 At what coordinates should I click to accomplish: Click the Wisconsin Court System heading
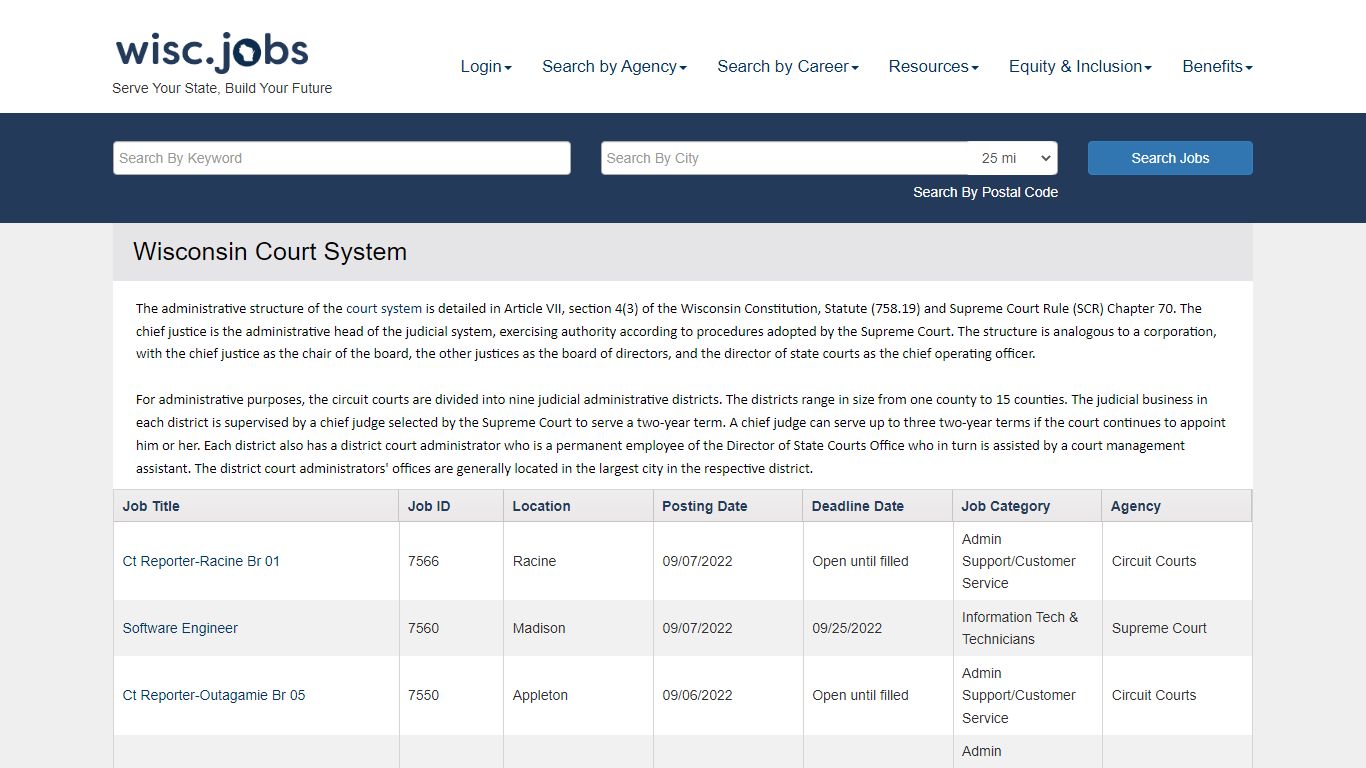click(x=270, y=251)
